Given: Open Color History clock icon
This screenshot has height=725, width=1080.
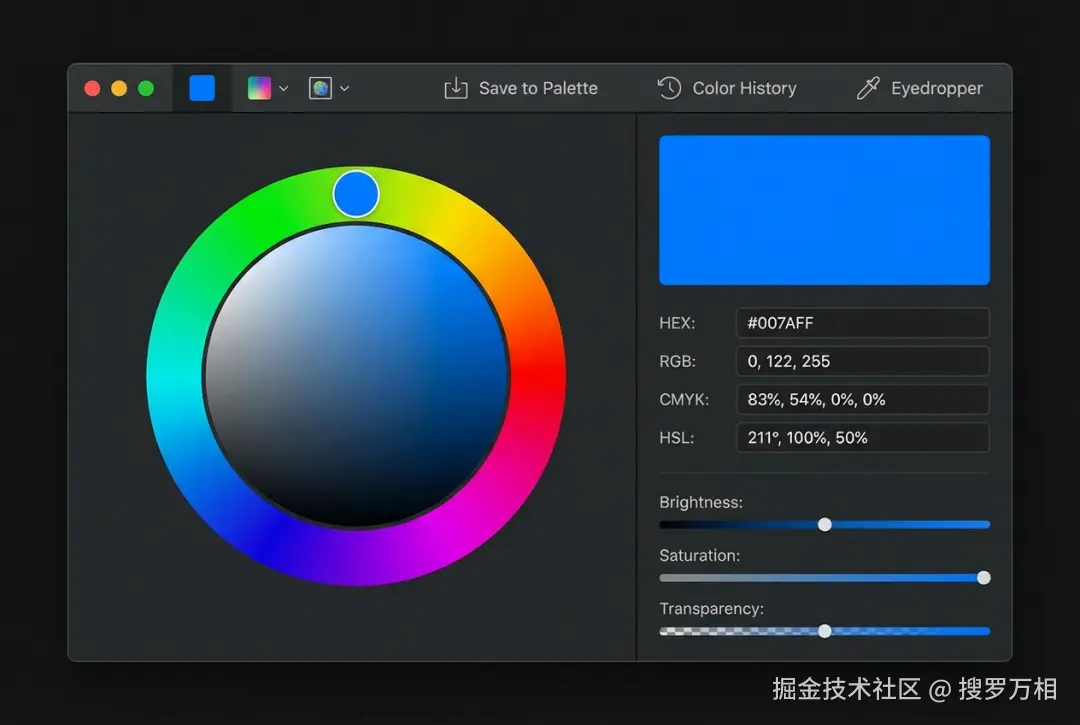Looking at the screenshot, I should (x=669, y=88).
